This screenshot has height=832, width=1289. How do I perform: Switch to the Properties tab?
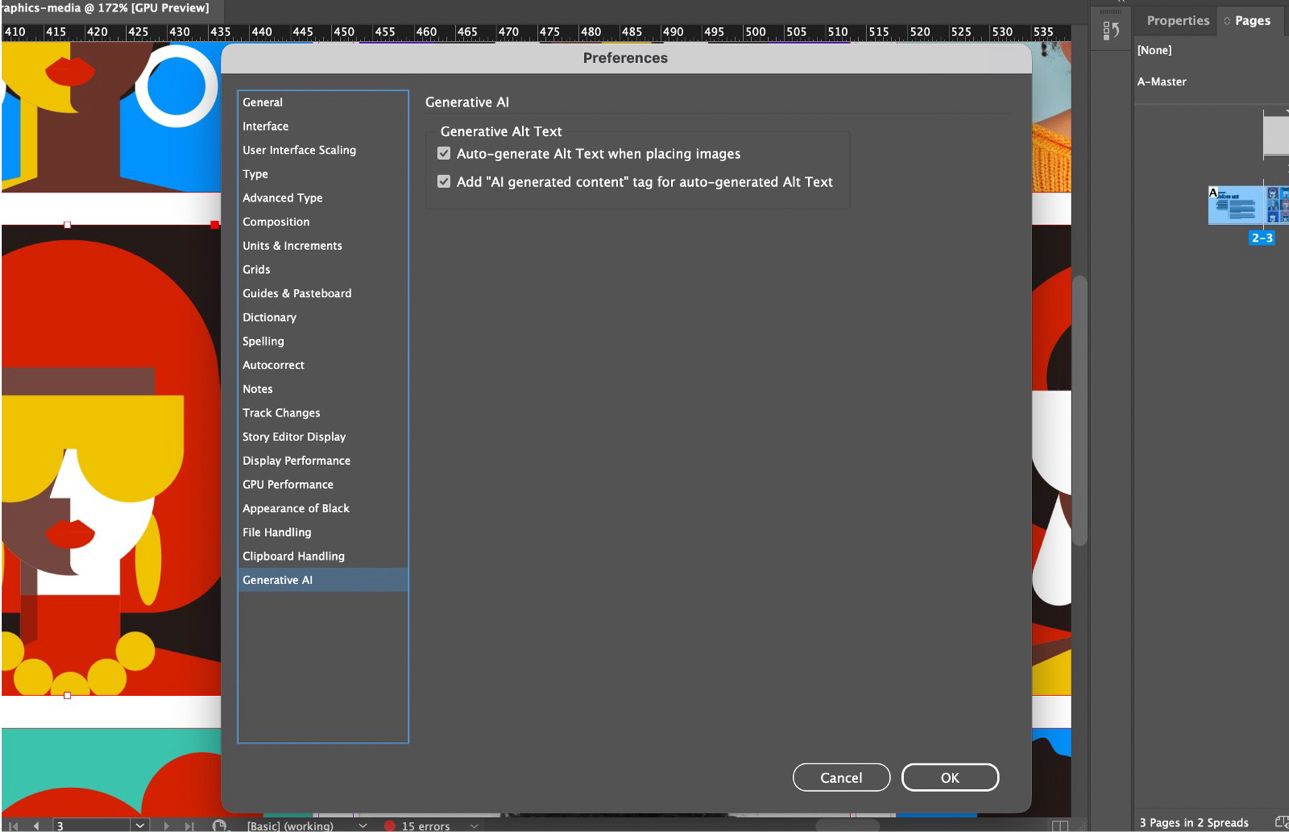coord(1176,20)
